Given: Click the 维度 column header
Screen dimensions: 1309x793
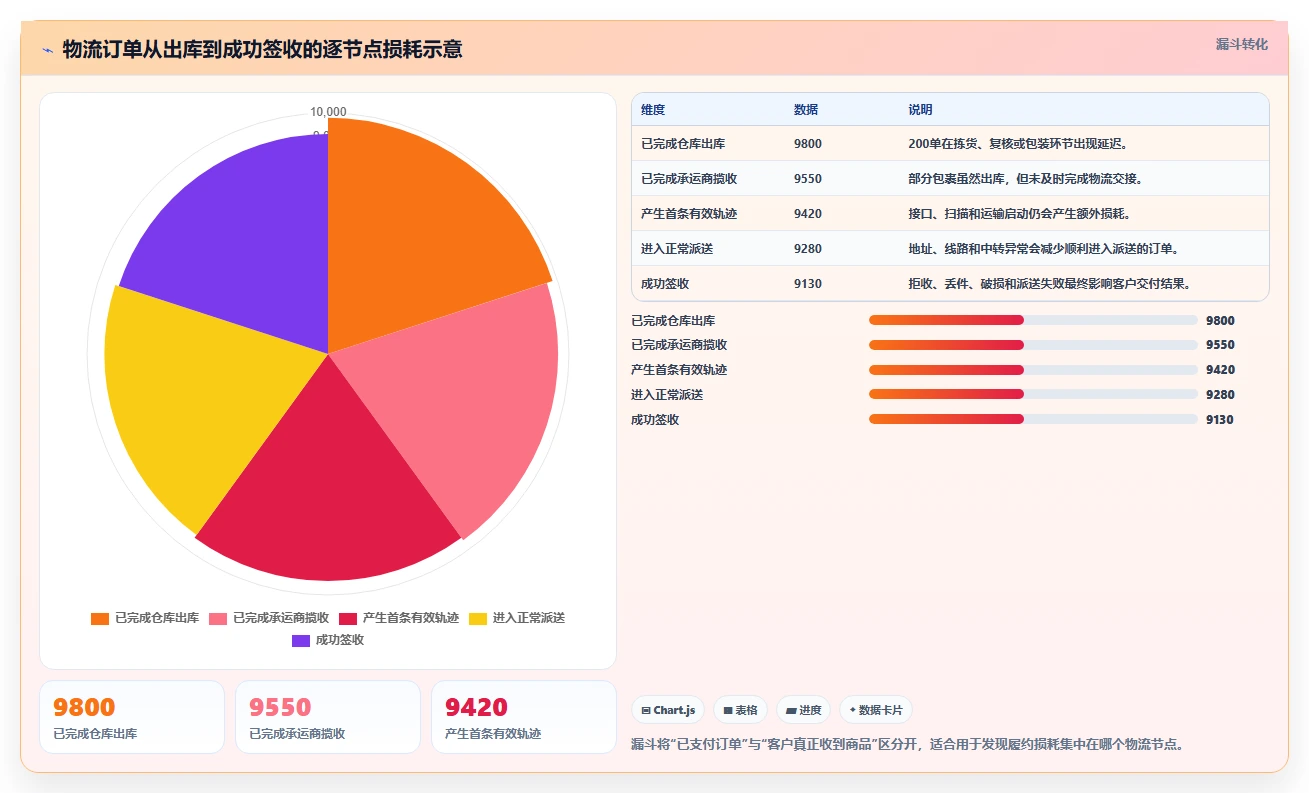Looking at the screenshot, I should [x=653, y=110].
